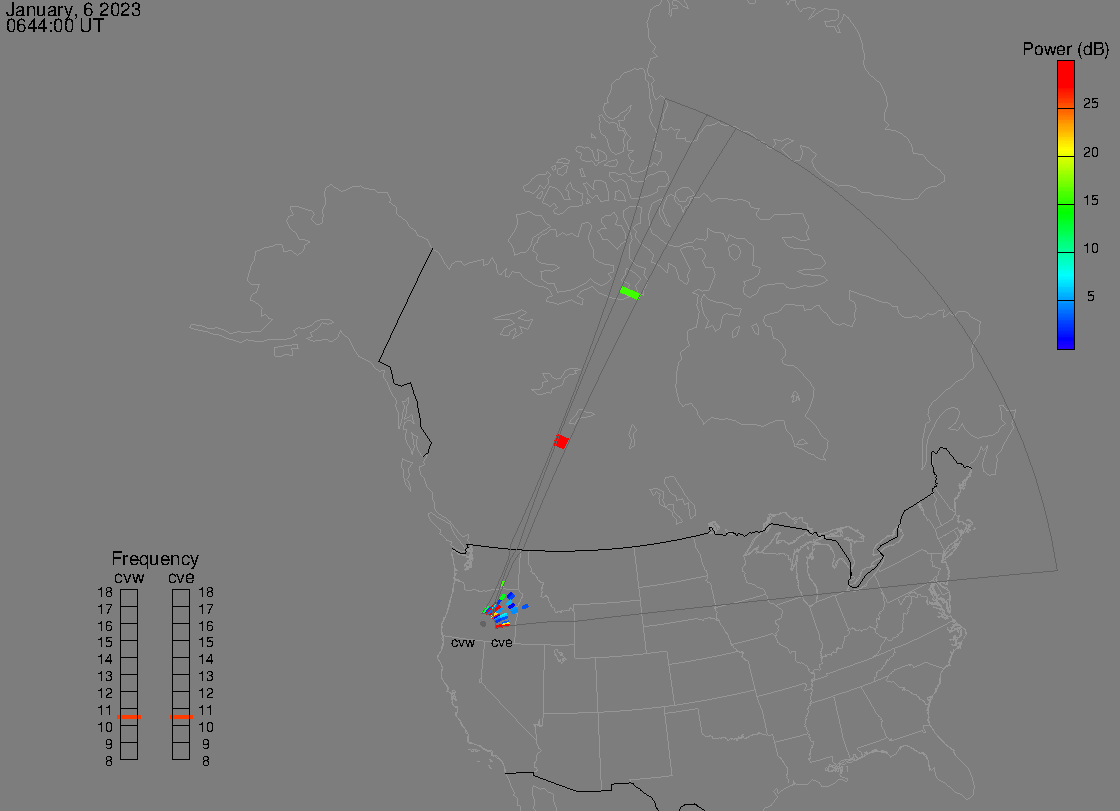Click the "cvw" radar label on the map
Viewport: 1120px width, 811px height.
(463, 643)
